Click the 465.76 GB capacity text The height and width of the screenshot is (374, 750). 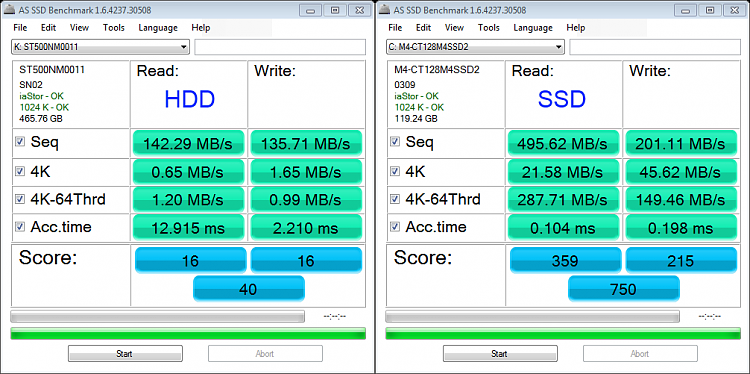pyautogui.click(x=41, y=119)
